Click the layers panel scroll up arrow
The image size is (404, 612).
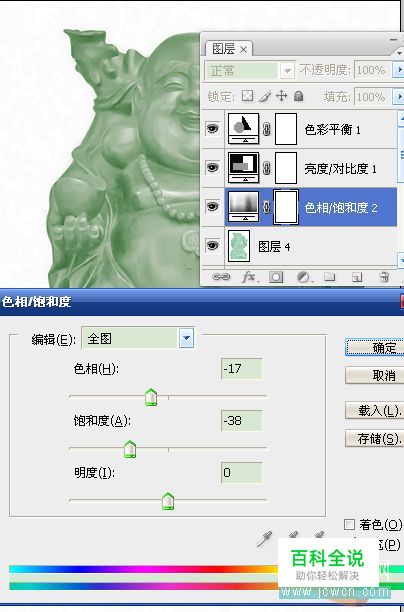[x=401, y=119]
